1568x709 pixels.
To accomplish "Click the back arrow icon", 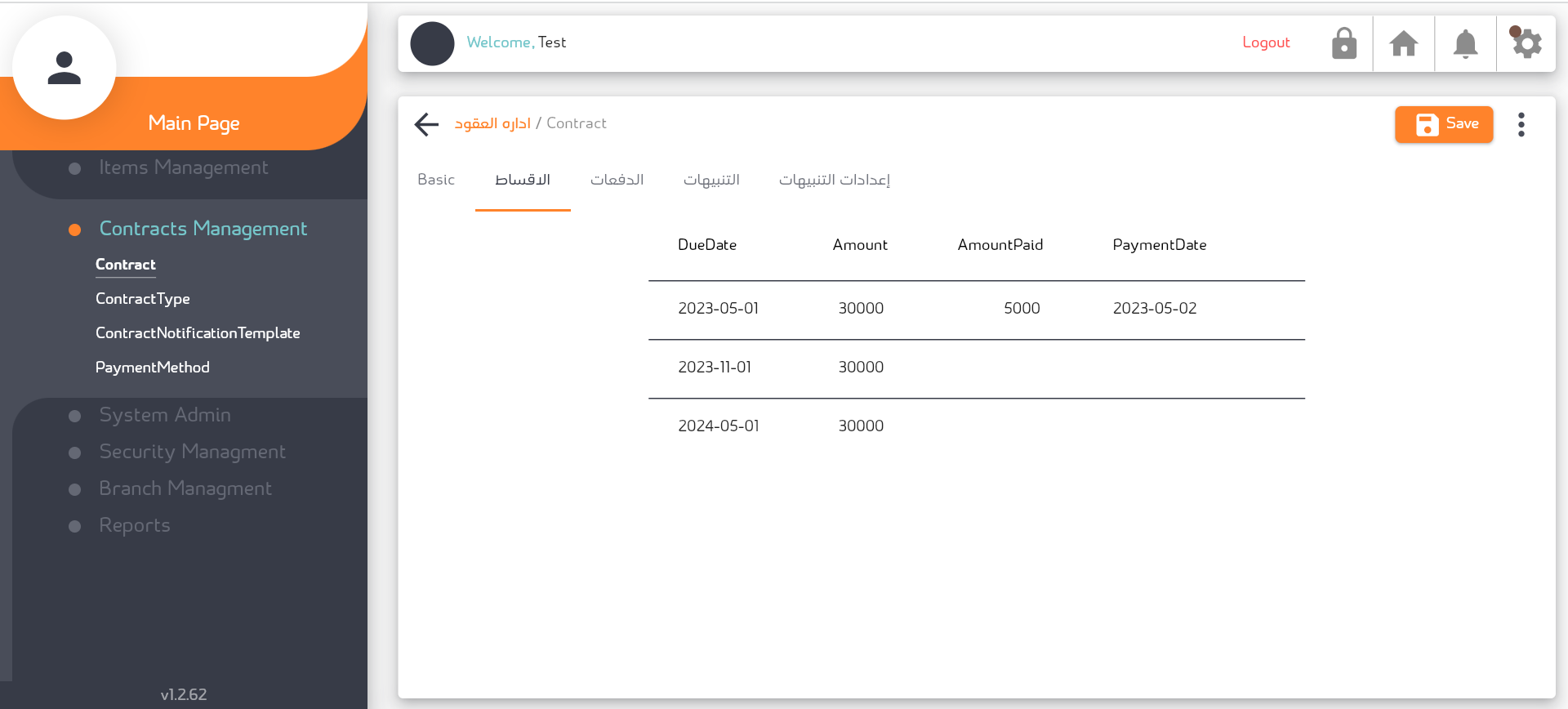I will tap(426, 124).
